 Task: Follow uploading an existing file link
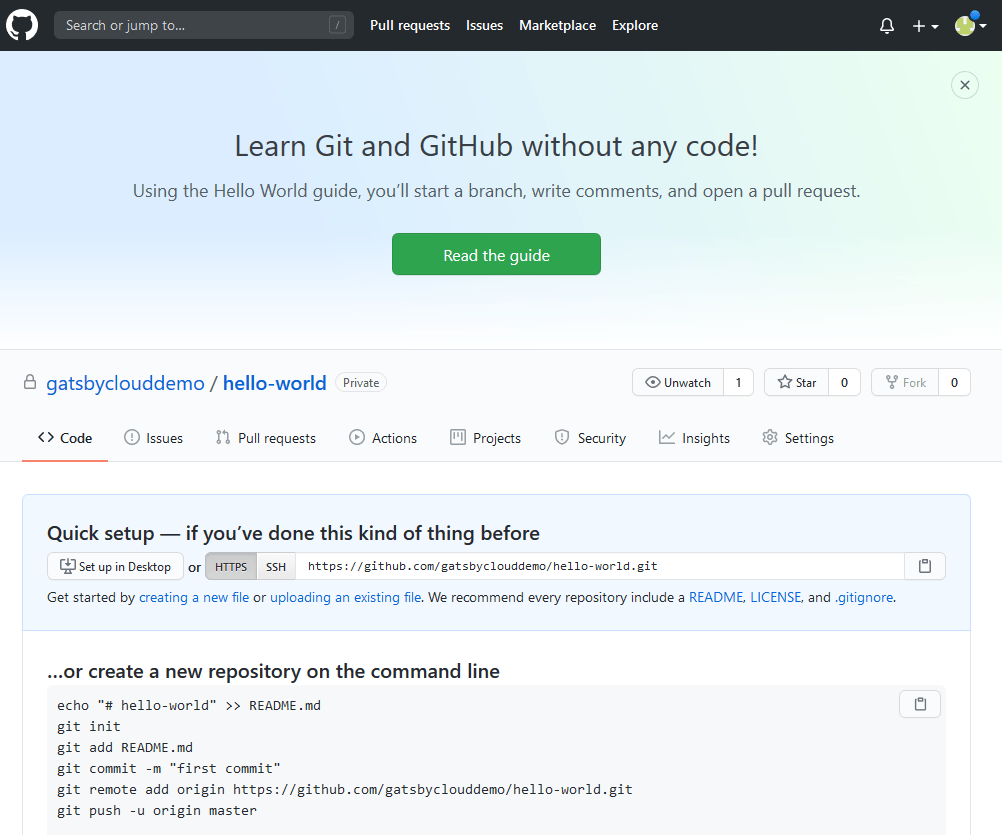(x=346, y=597)
